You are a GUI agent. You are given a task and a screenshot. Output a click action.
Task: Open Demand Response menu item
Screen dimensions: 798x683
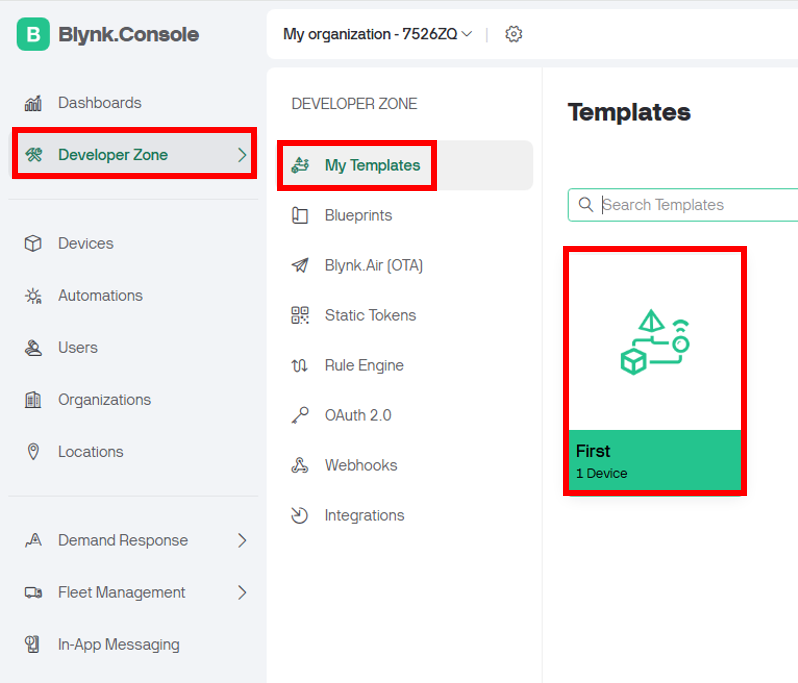134,540
